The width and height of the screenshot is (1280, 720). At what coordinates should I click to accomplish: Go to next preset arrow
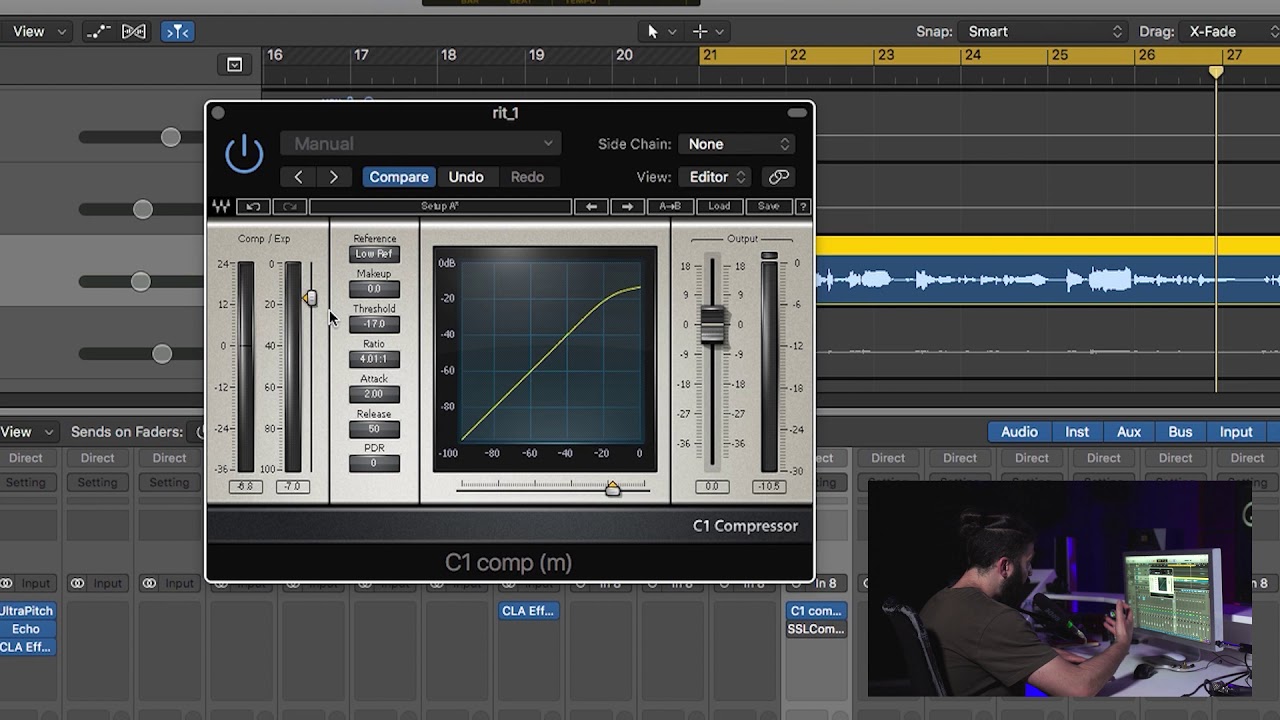tap(334, 177)
